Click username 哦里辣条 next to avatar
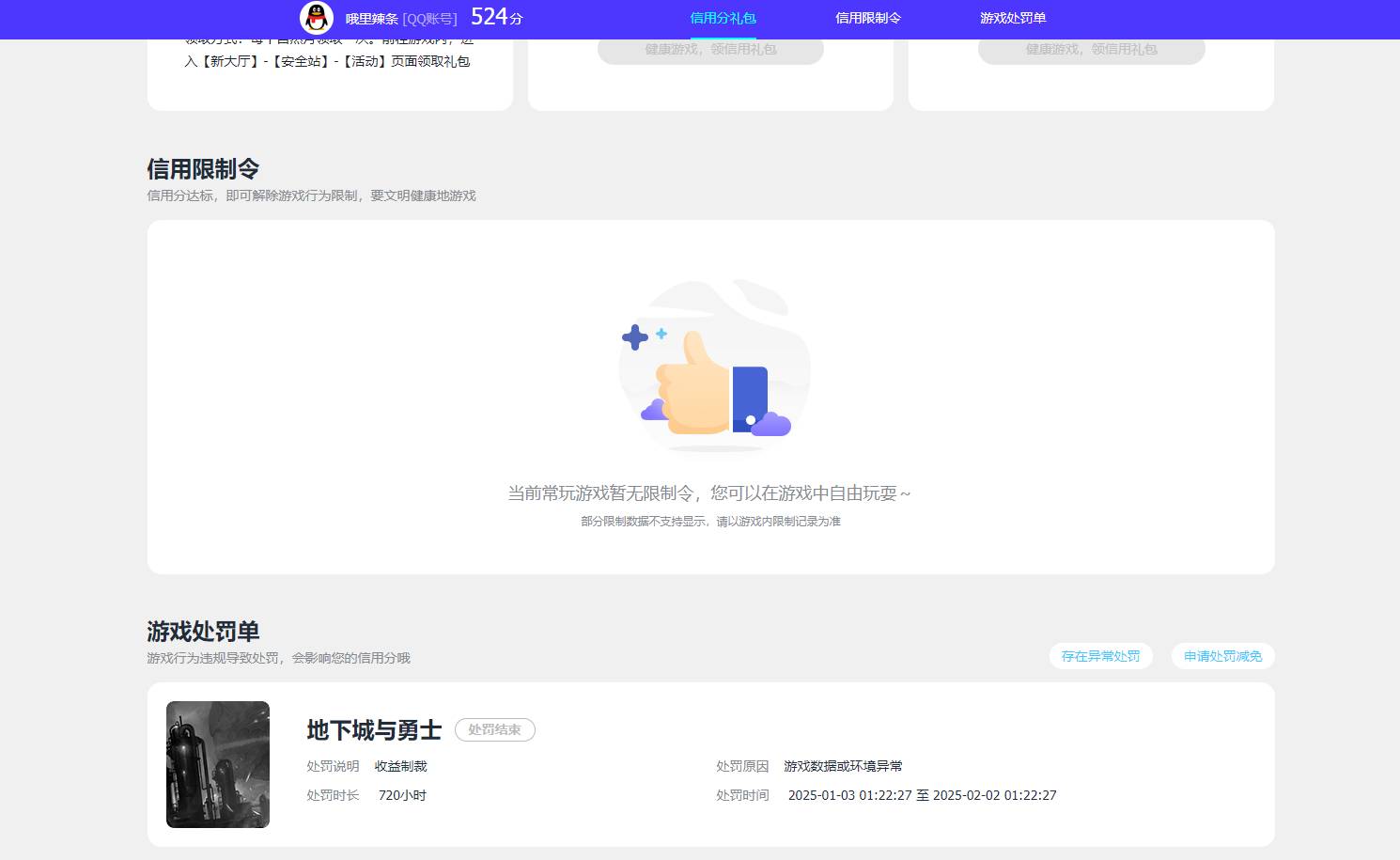The width and height of the screenshot is (1400, 860). point(367,17)
